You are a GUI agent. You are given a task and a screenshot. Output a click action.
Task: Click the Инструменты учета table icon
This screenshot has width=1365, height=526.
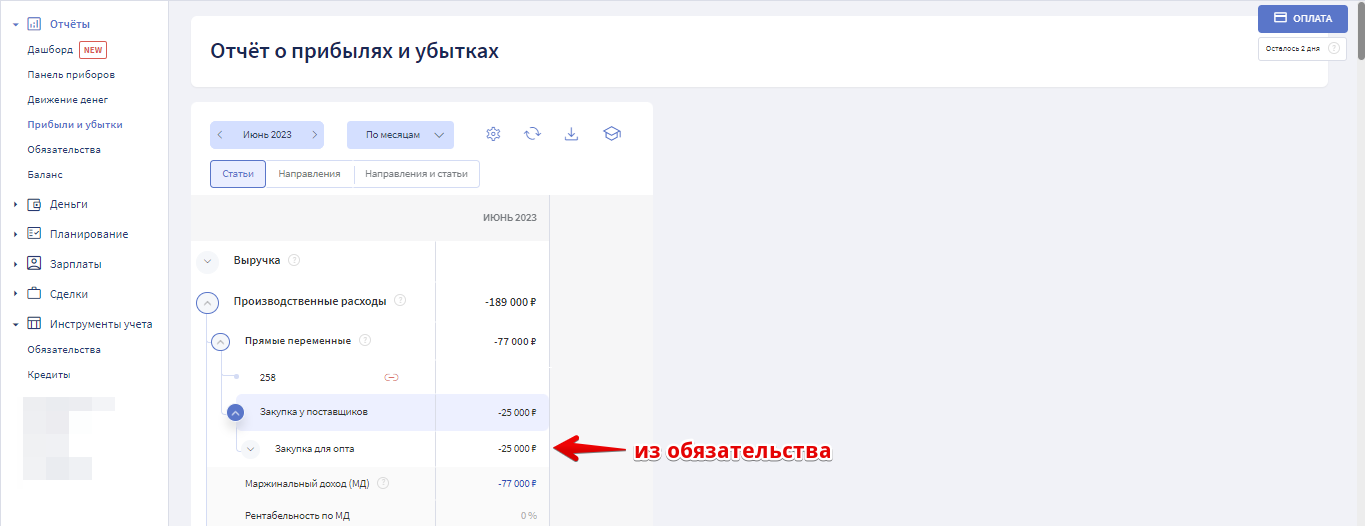(34, 324)
